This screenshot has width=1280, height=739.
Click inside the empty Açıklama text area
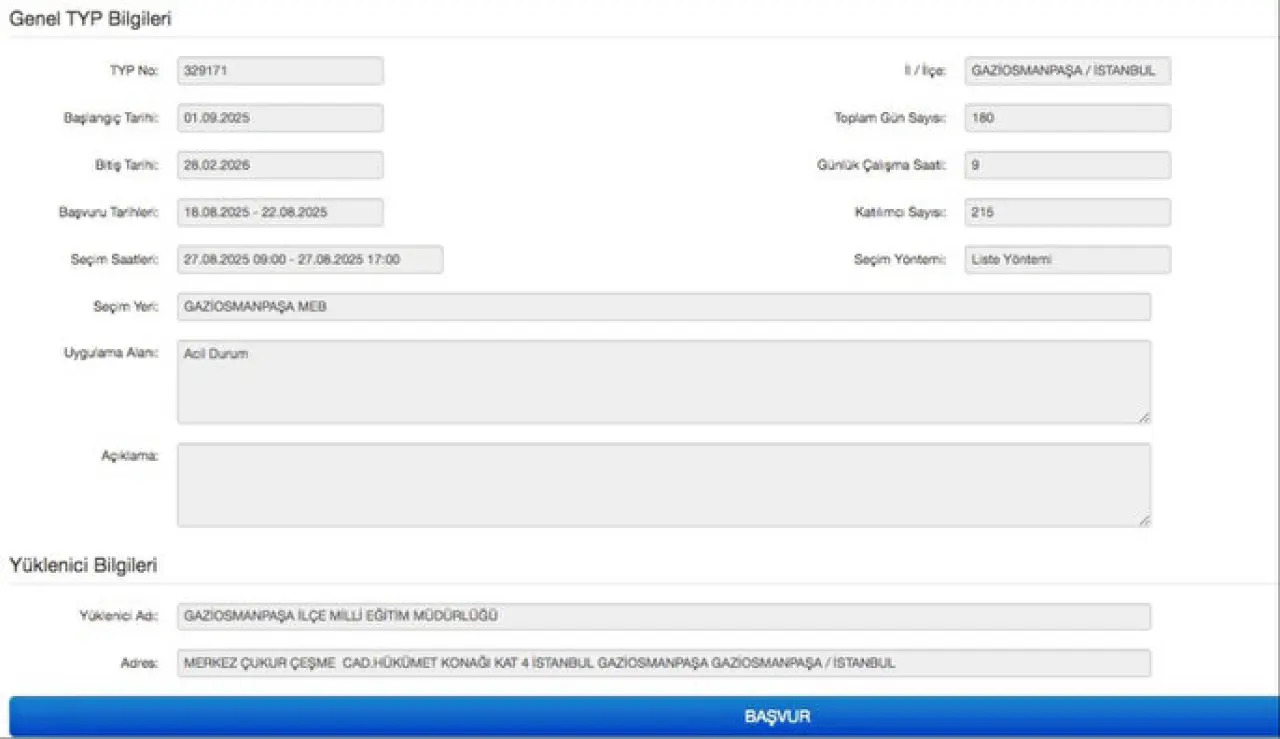click(x=663, y=484)
